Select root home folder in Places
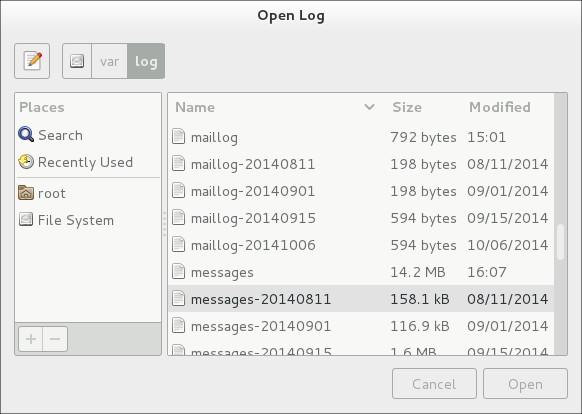582x414 pixels. (88, 193)
